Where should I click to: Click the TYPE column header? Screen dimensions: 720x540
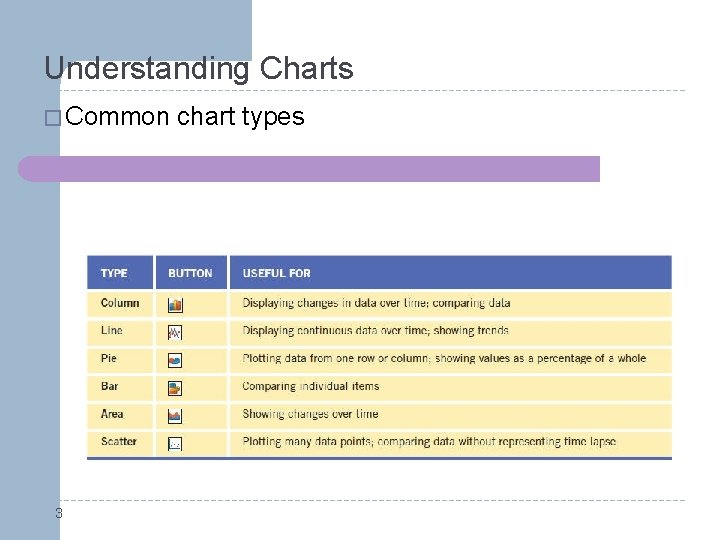click(x=114, y=273)
